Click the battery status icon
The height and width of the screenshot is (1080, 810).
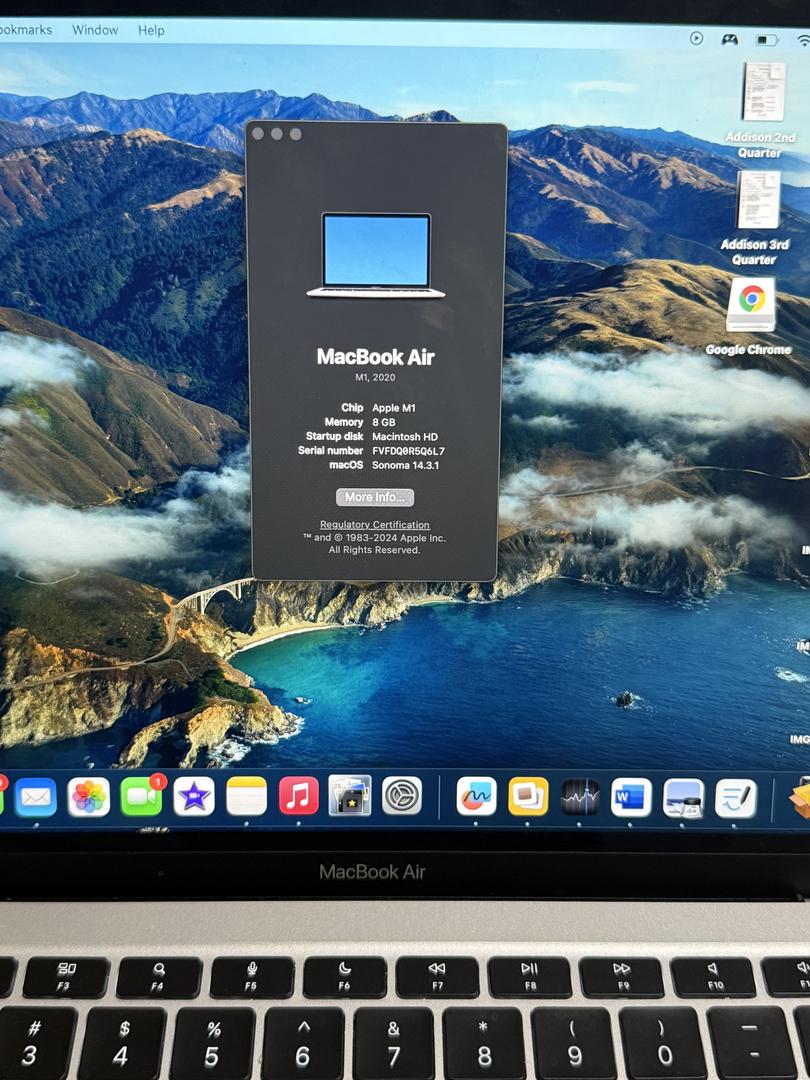pos(767,40)
